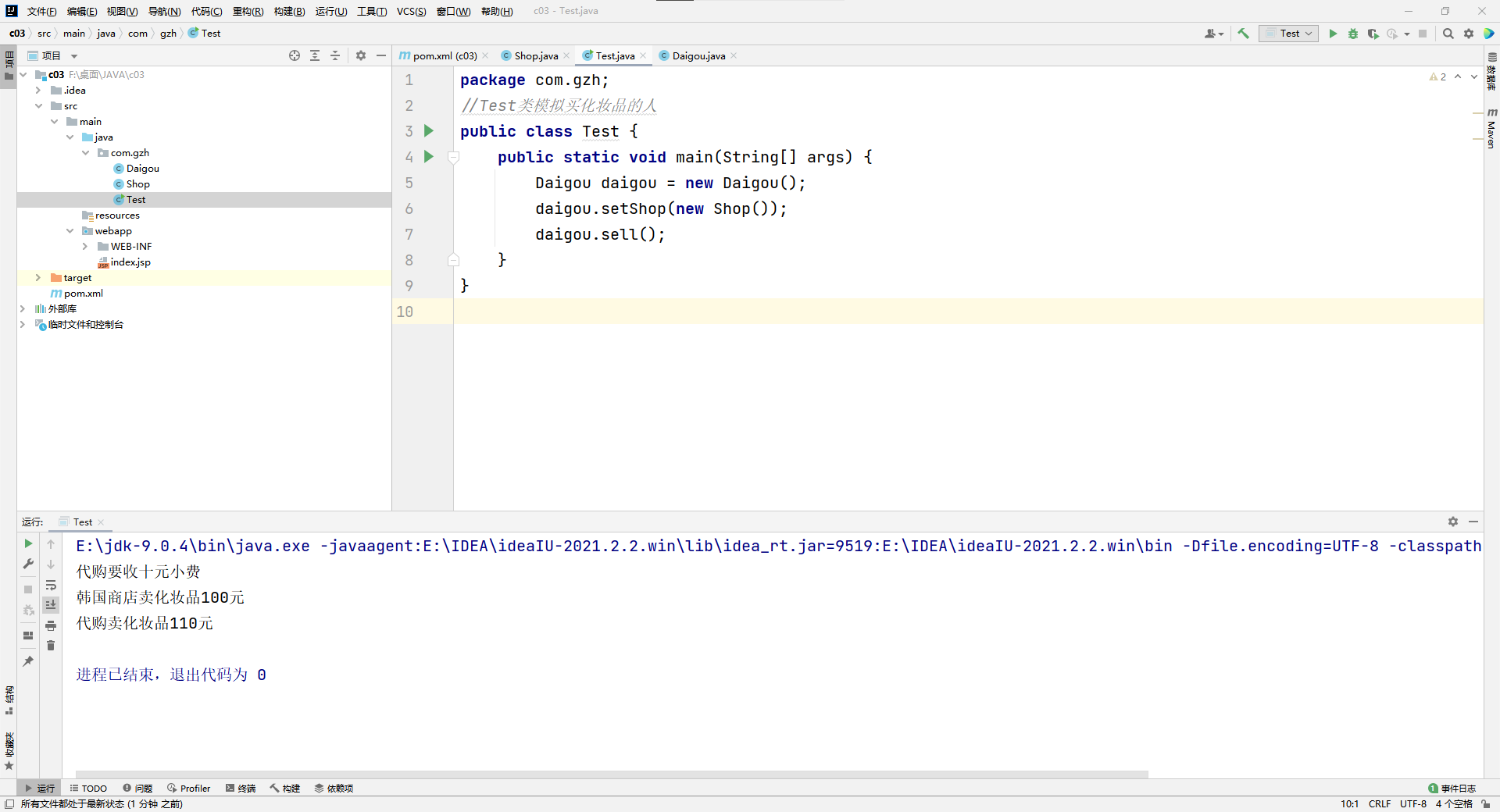Click restore layout icon in run panel
The width and height of the screenshot is (1500, 812).
[x=28, y=636]
